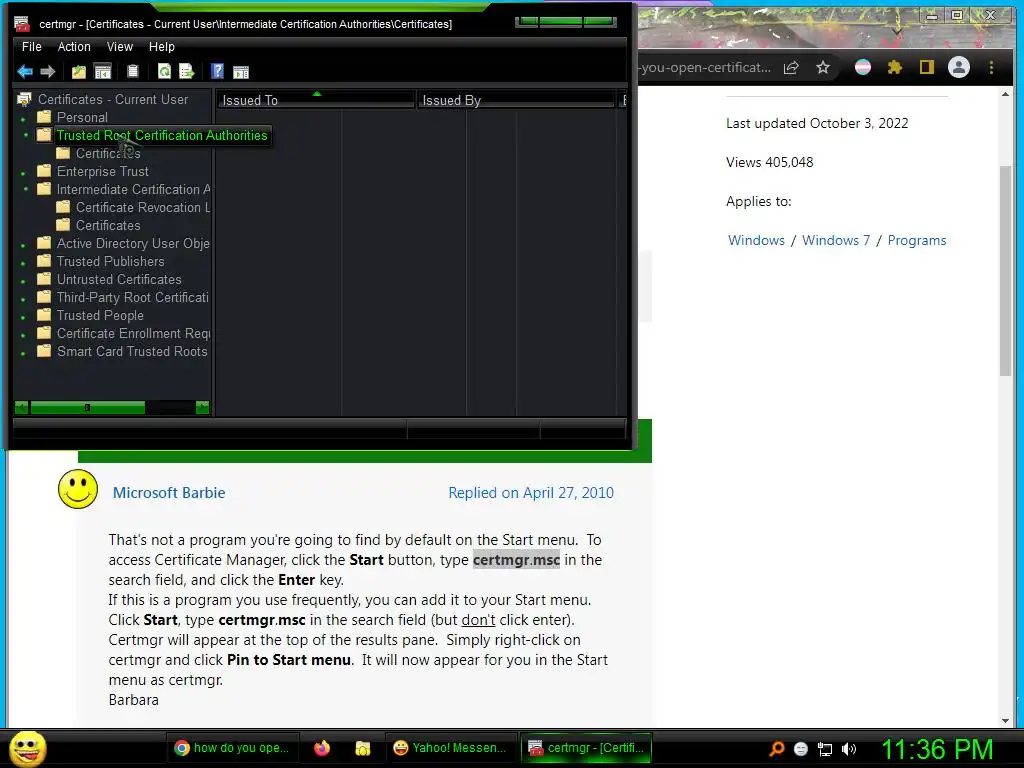The width and height of the screenshot is (1024, 768).
Task: Click the Export List toolbar icon
Action: point(187,71)
